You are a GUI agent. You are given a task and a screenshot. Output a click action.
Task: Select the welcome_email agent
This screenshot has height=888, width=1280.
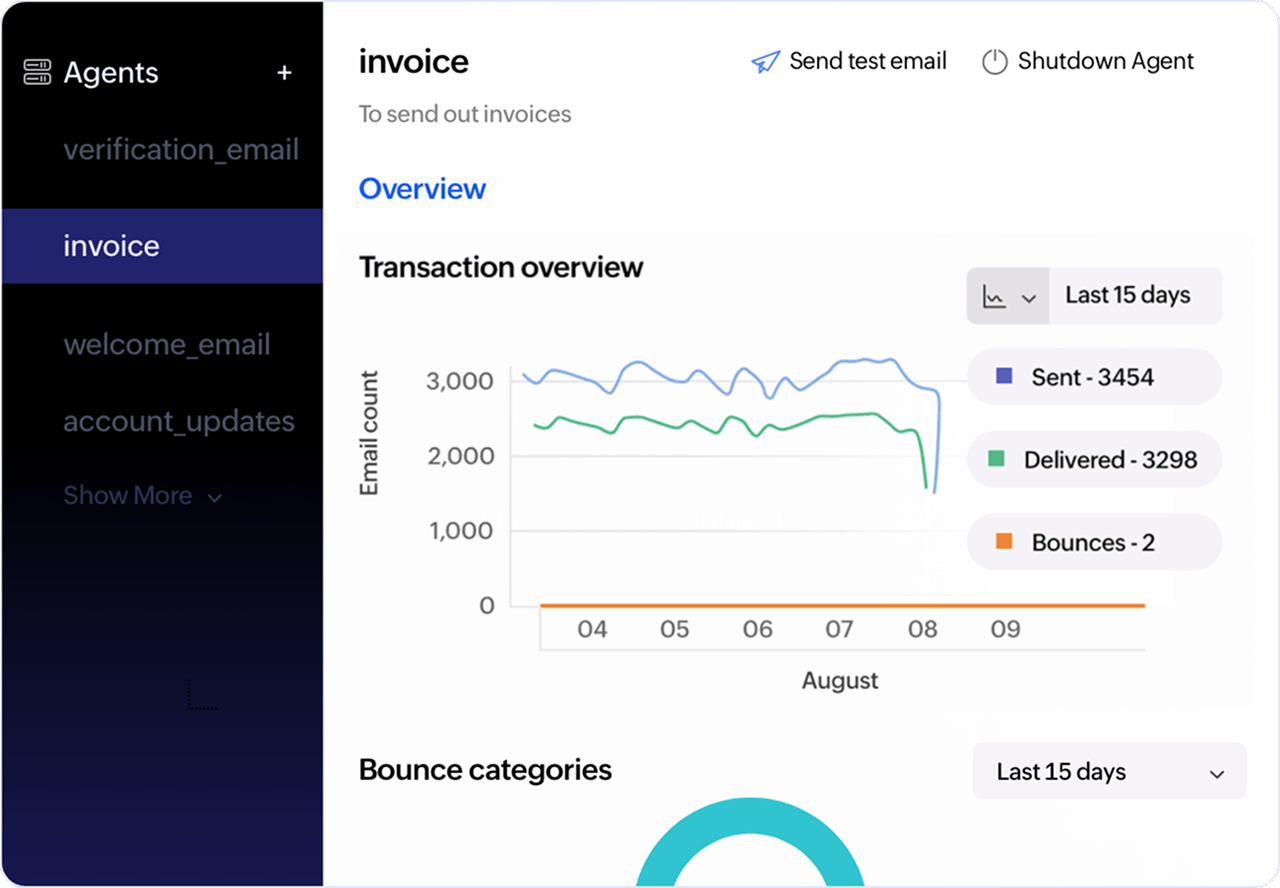point(167,345)
